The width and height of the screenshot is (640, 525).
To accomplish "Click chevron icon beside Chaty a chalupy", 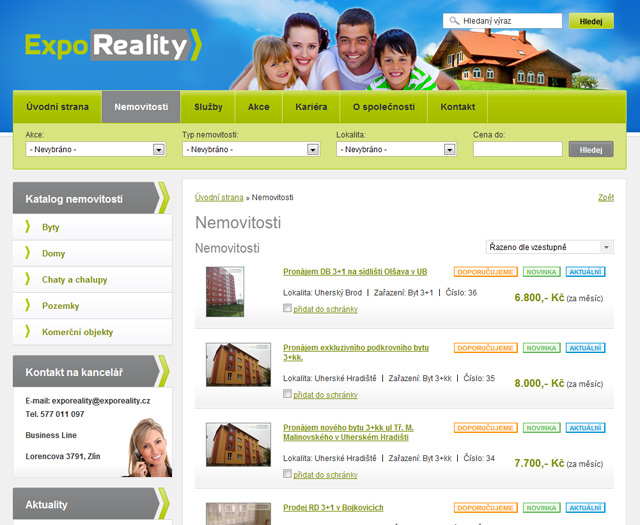I will click(27, 279).
